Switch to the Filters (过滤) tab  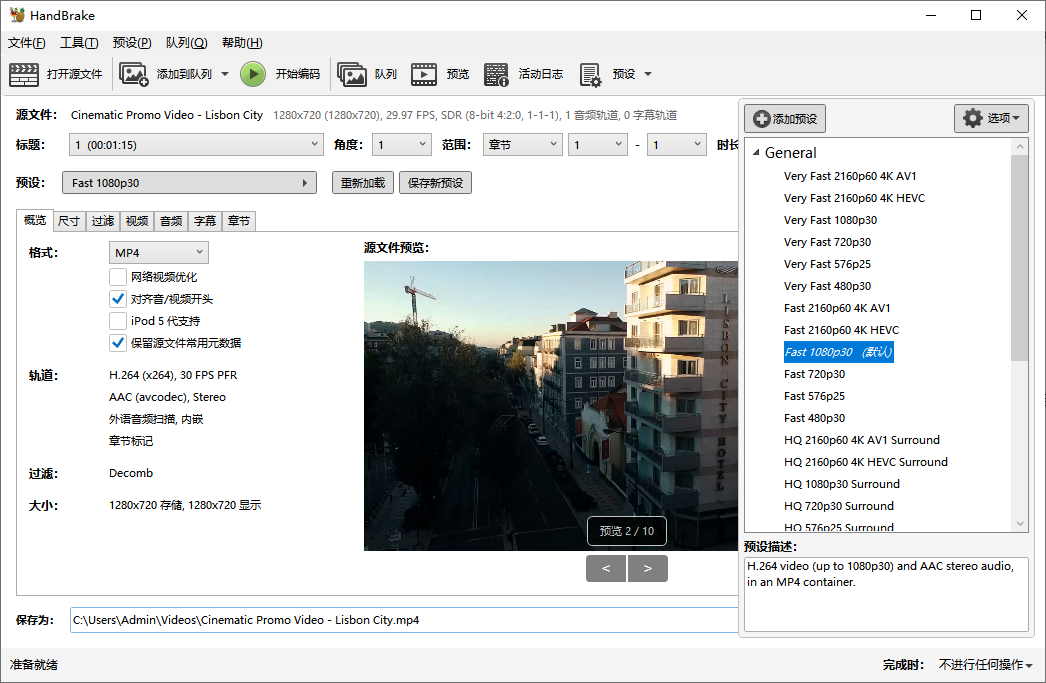(103, 221)
